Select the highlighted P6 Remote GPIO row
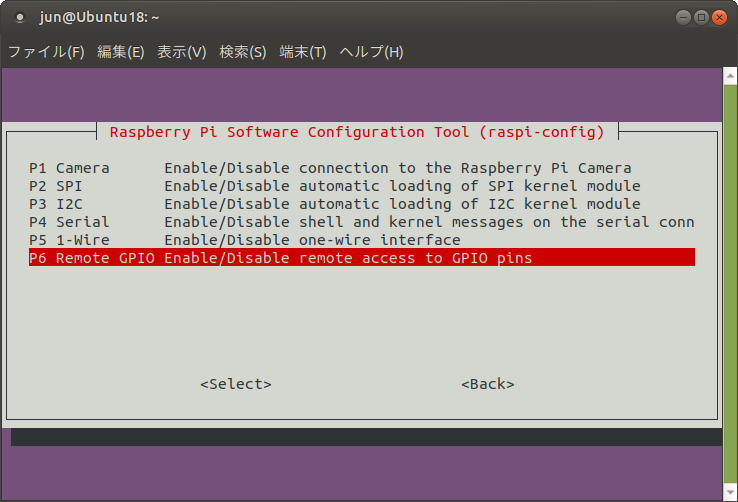 (362, 257)
